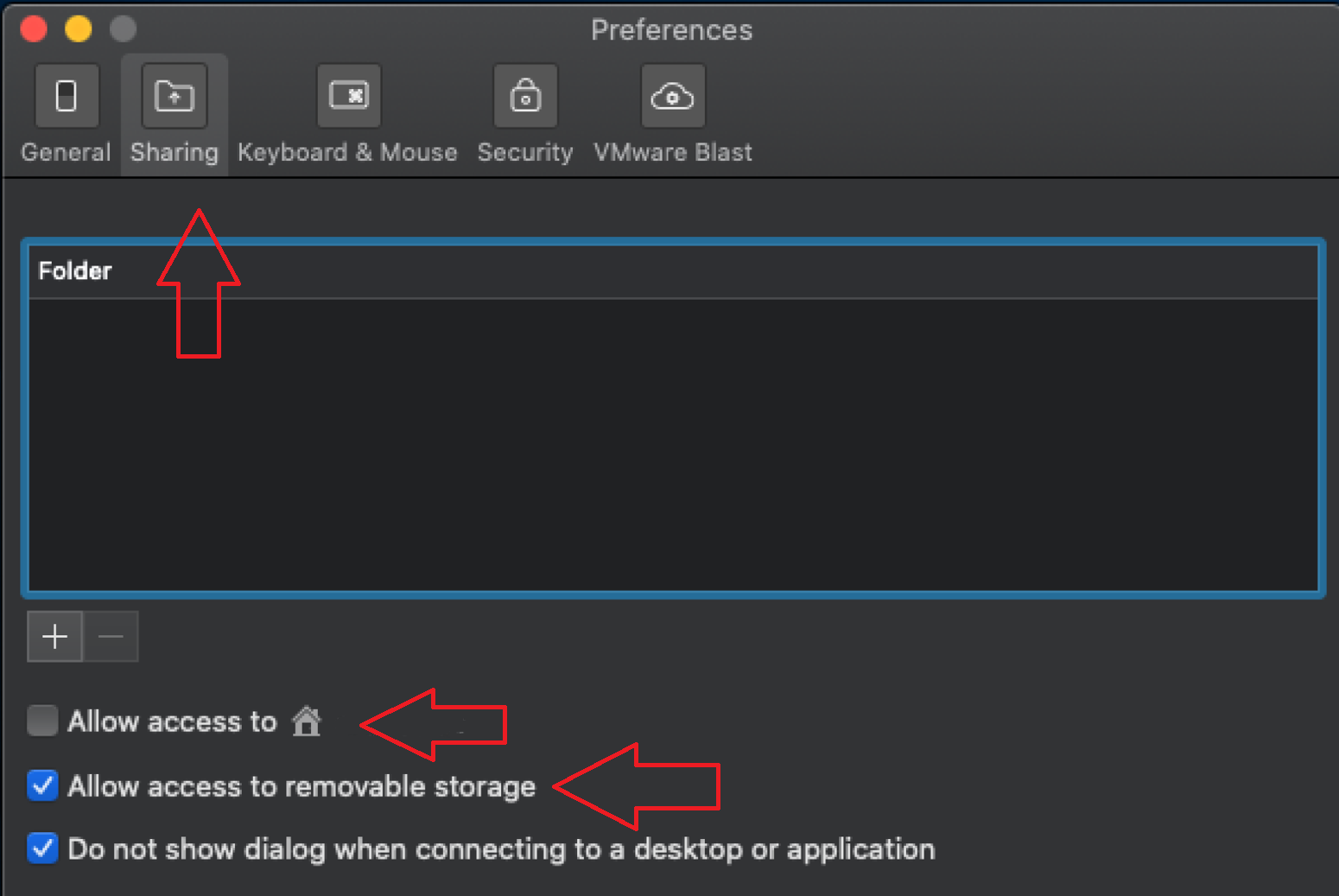Image resolution: width=1339 pixels, height=896 pixels.
Task: Open the VMware Blast cloud icon
Action: click(673, 95)
